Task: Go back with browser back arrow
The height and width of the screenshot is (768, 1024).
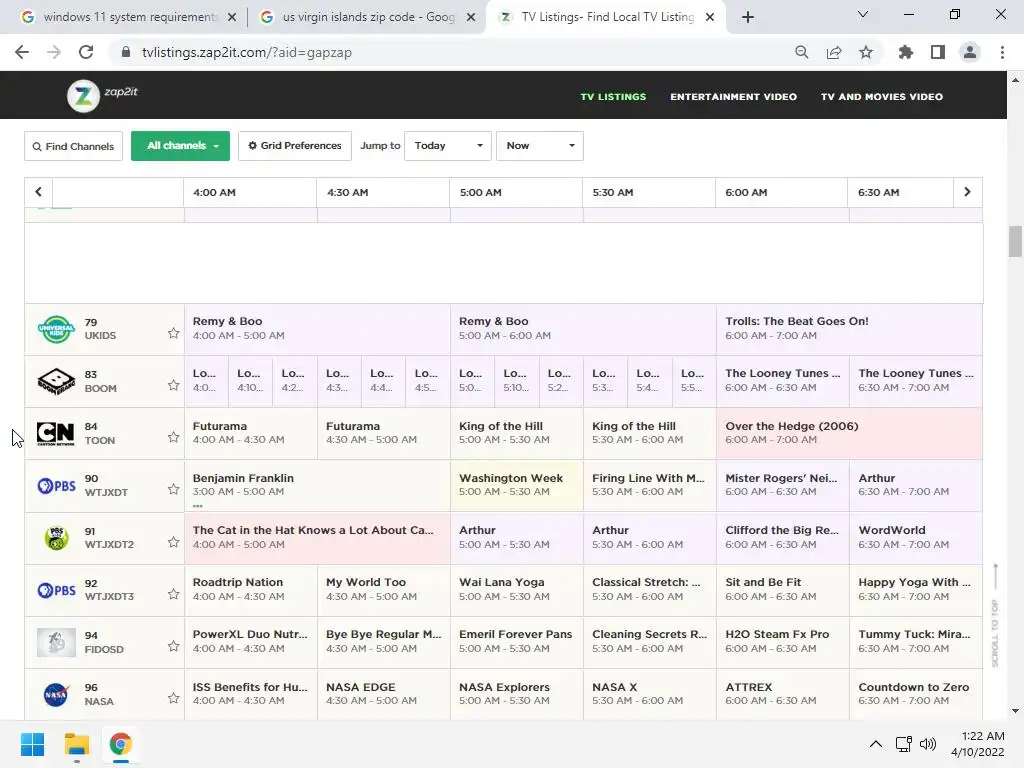Action: [x=22, y=52]
